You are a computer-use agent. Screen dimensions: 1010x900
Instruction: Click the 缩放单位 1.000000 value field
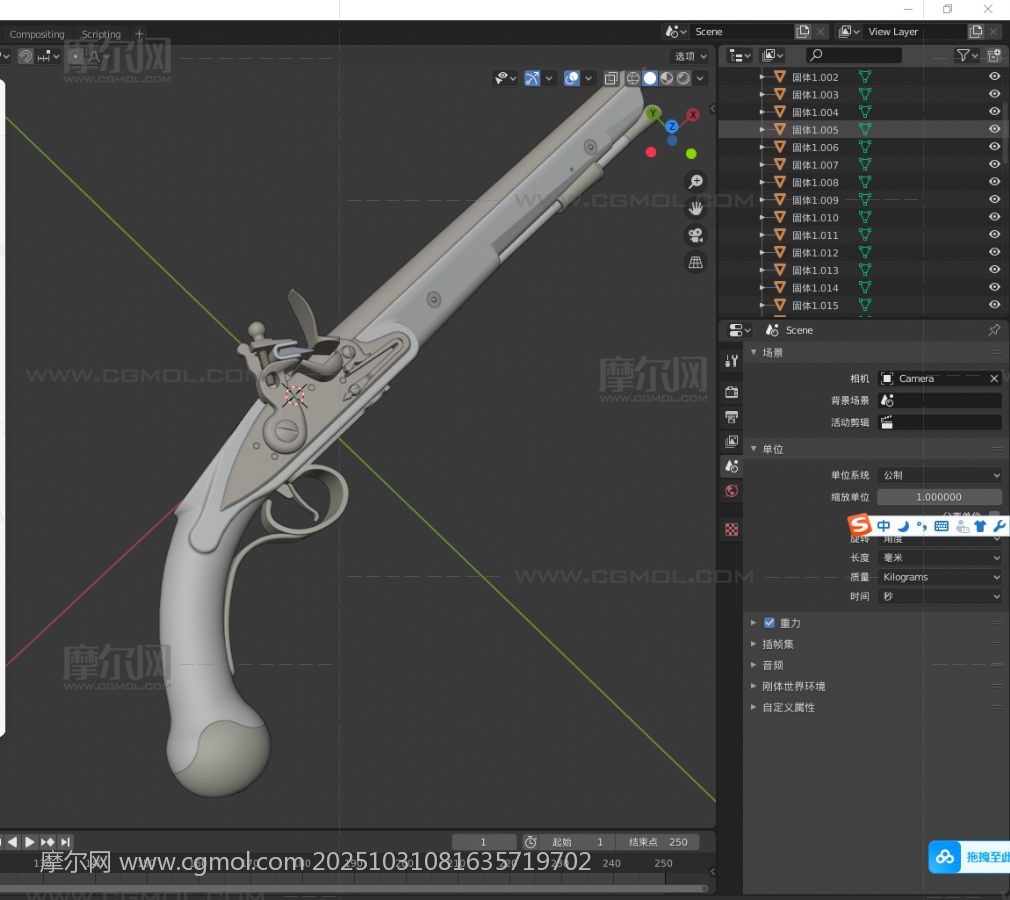tap(939, 497)
